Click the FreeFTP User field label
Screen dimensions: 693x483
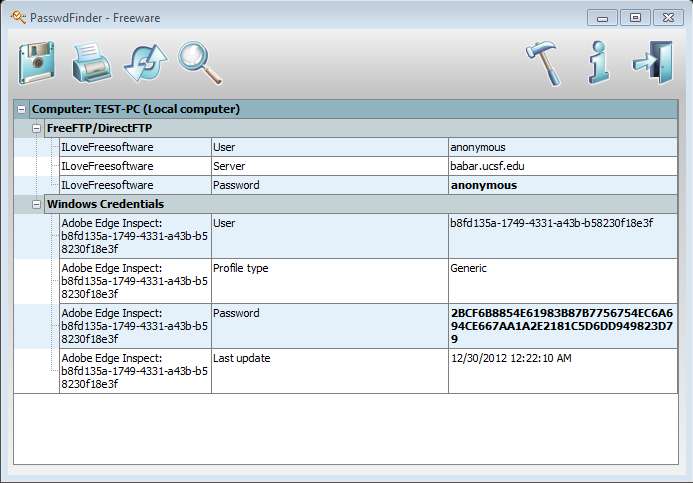pos(224,147)
